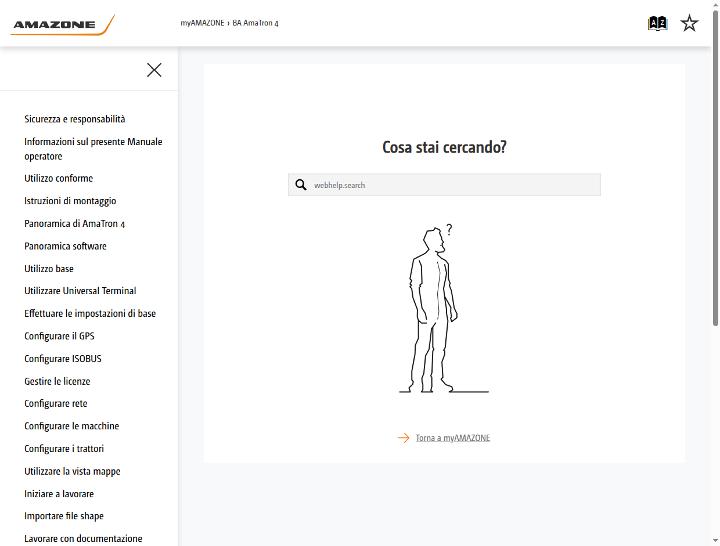
Task: Close the sidebar navigation with the X
Action: pos(154,70)
